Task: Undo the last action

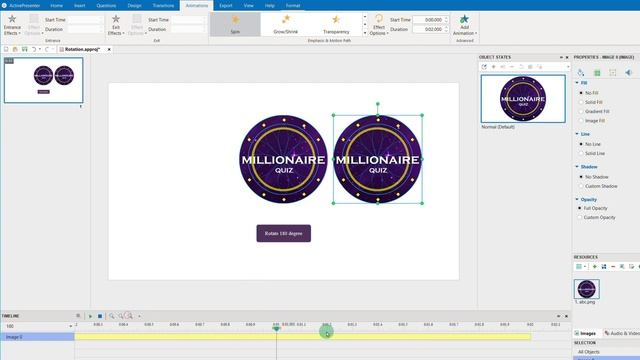Action: click(34, 49)
